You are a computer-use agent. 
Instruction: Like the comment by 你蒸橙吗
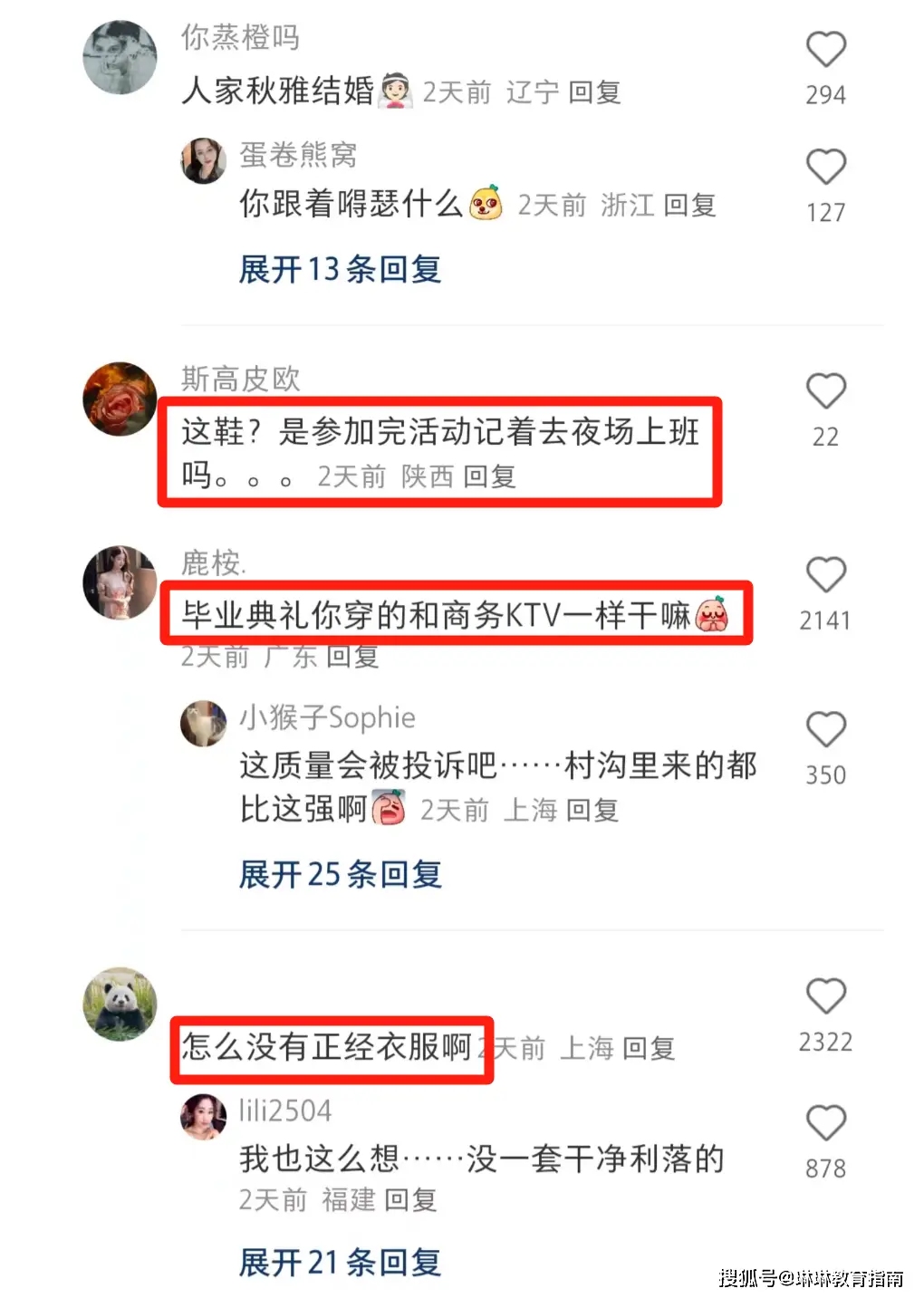pos(825,50)
